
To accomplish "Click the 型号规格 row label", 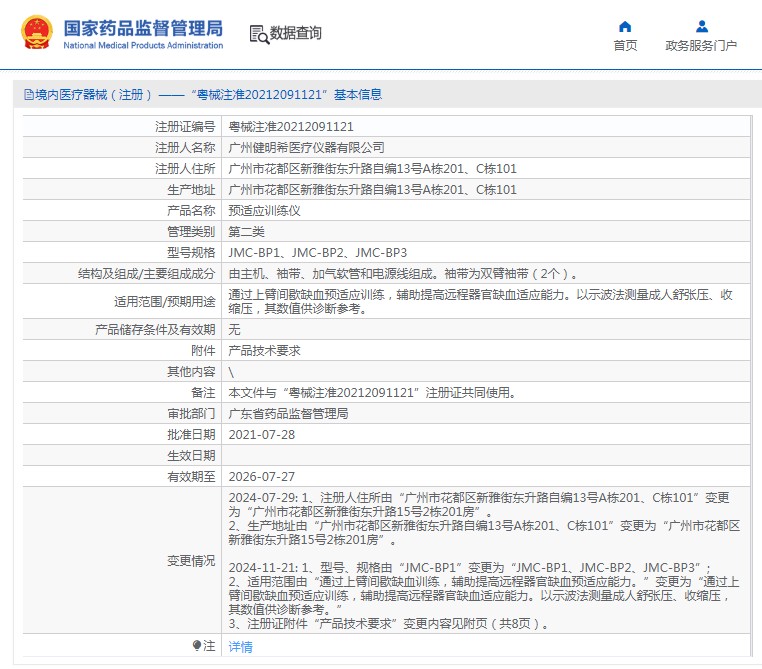I will pyautogui.click(x=191, y=253).
